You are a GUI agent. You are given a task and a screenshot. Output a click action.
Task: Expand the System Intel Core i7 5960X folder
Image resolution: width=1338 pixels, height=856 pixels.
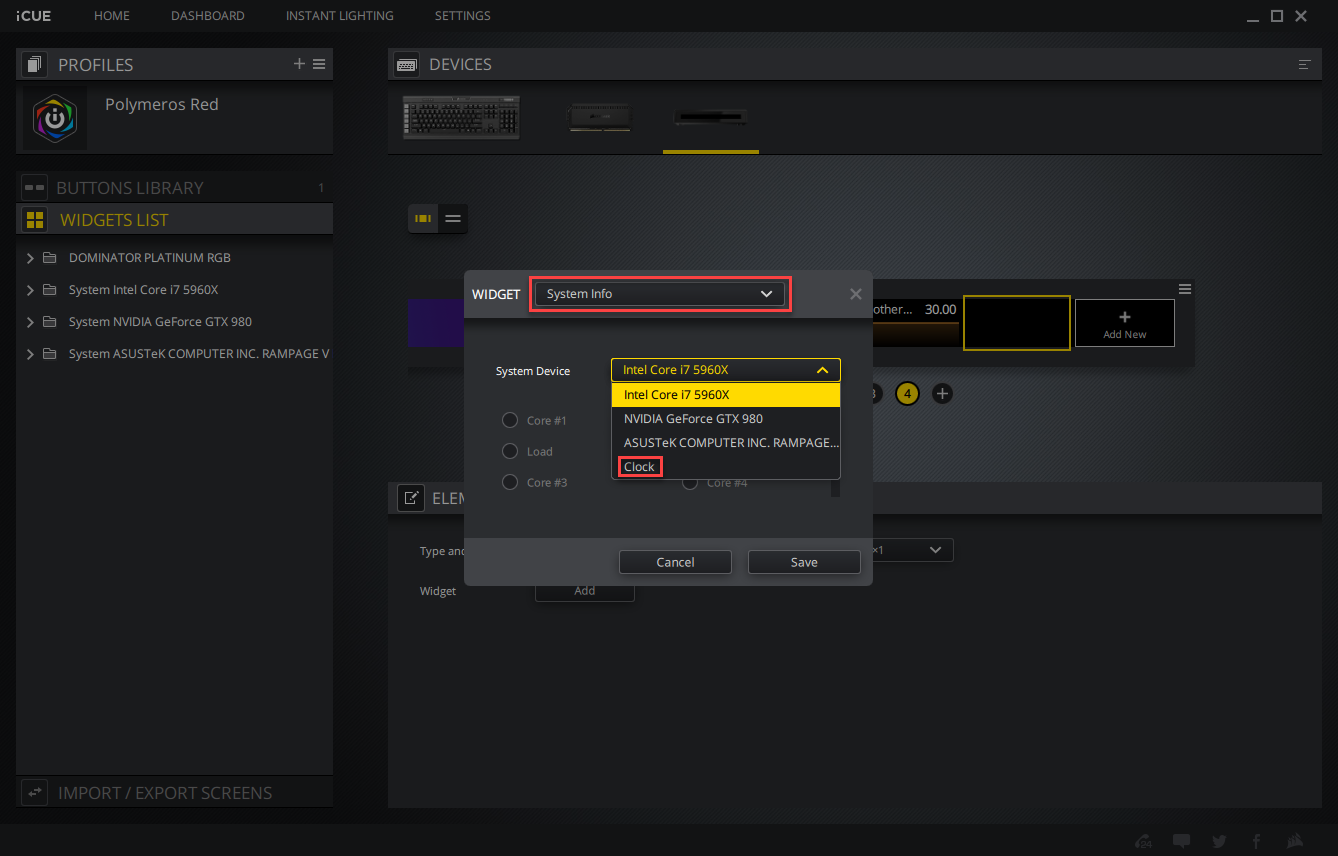point(30,290)
